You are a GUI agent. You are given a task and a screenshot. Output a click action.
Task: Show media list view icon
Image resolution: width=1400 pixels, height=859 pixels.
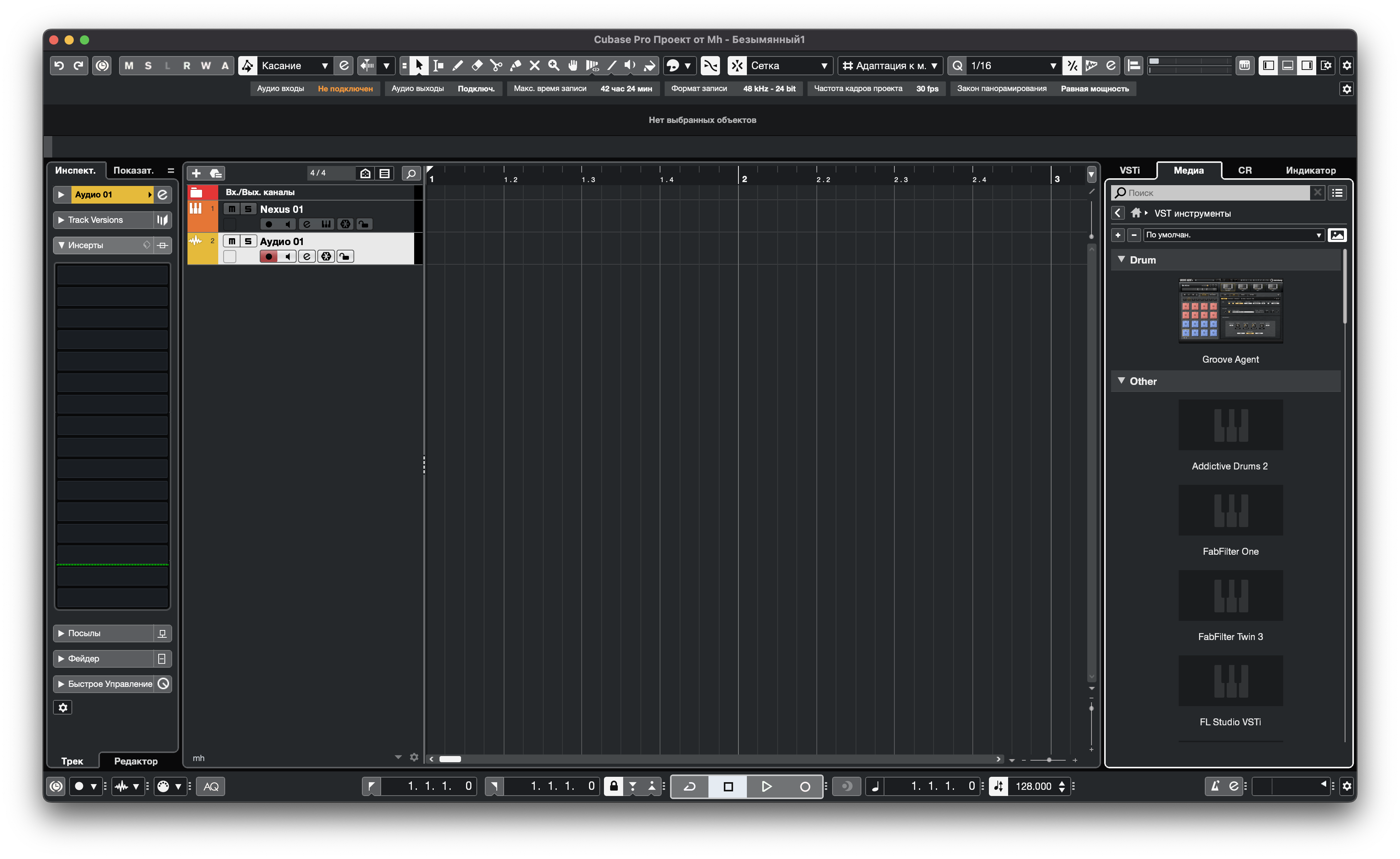[1337, 193]
